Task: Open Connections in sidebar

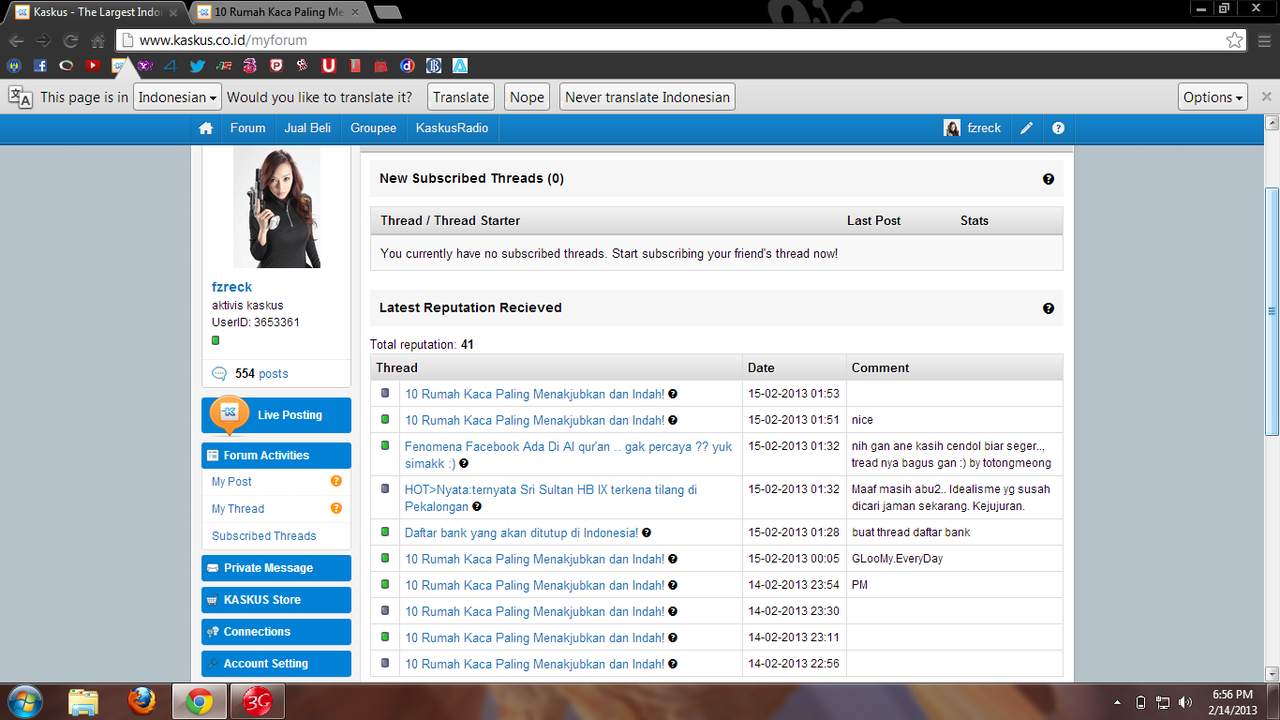Action: [x=276, y=632]
